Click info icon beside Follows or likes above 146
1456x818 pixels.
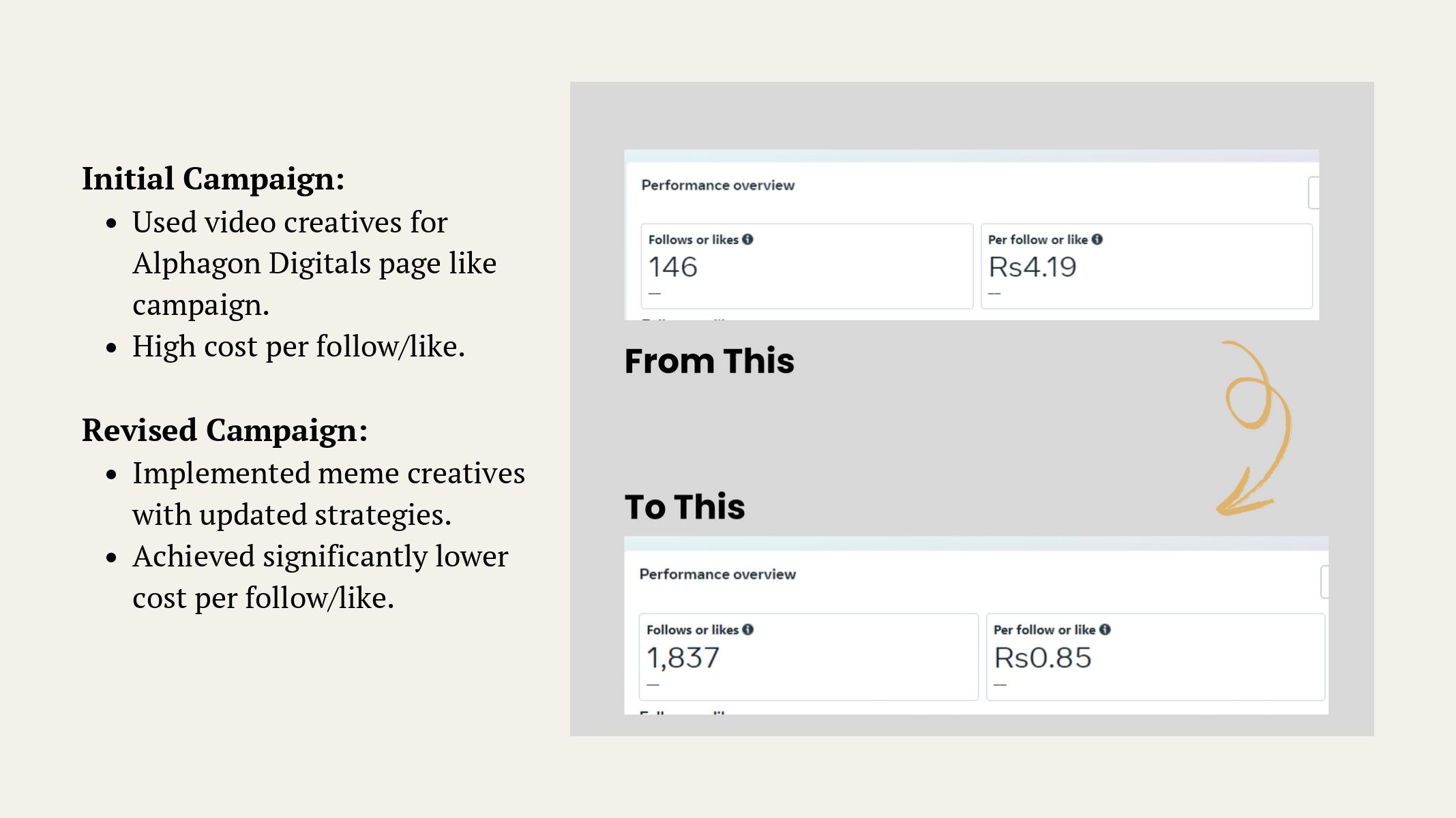pos(747,239)
